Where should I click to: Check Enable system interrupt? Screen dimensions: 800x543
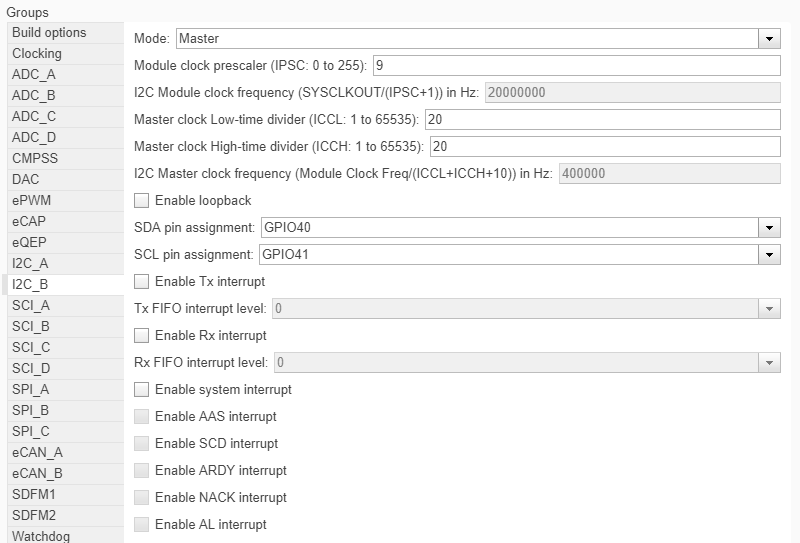pos(141,390)
